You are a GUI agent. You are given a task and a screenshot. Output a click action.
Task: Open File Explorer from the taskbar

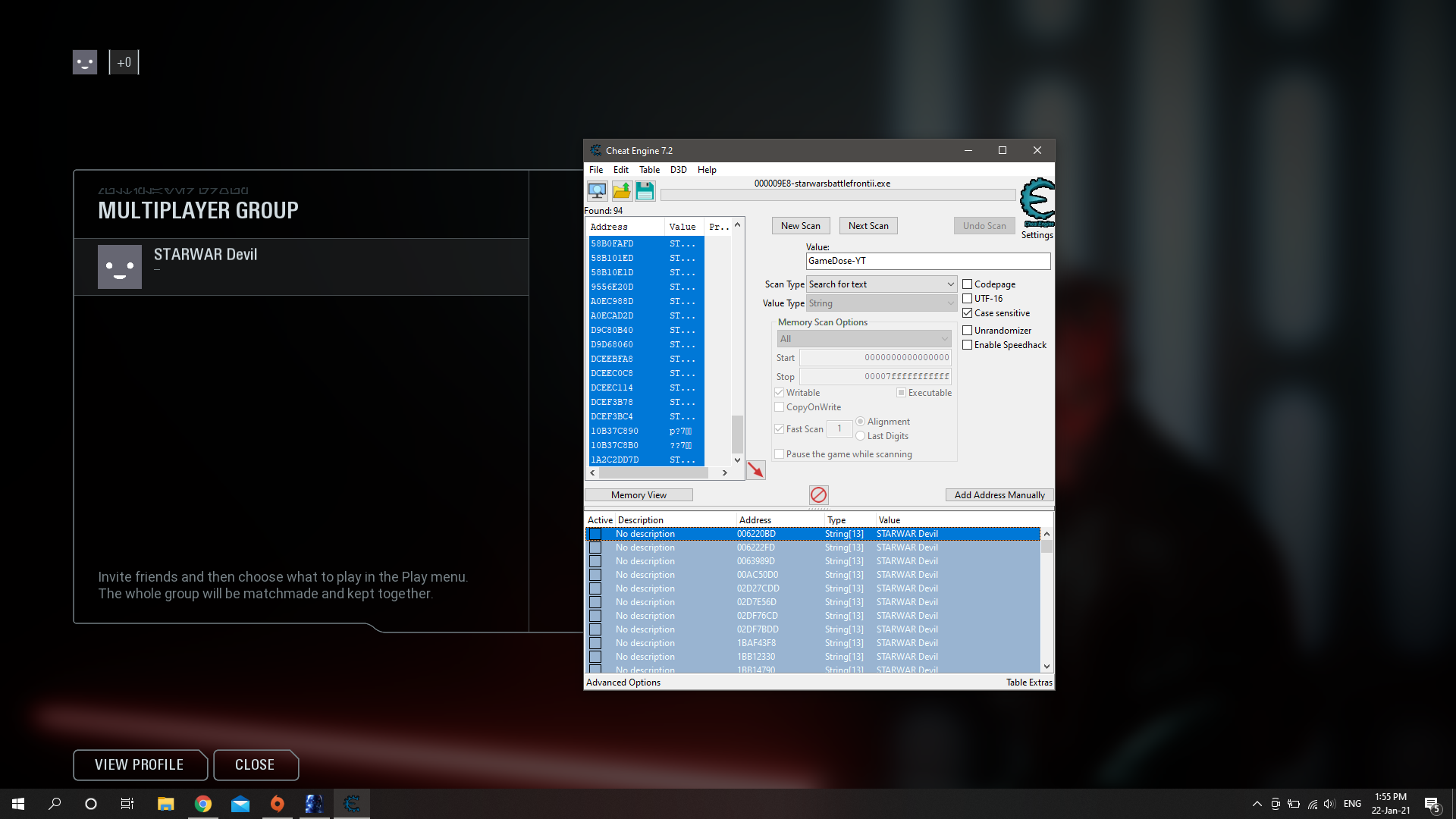[165, 804]
